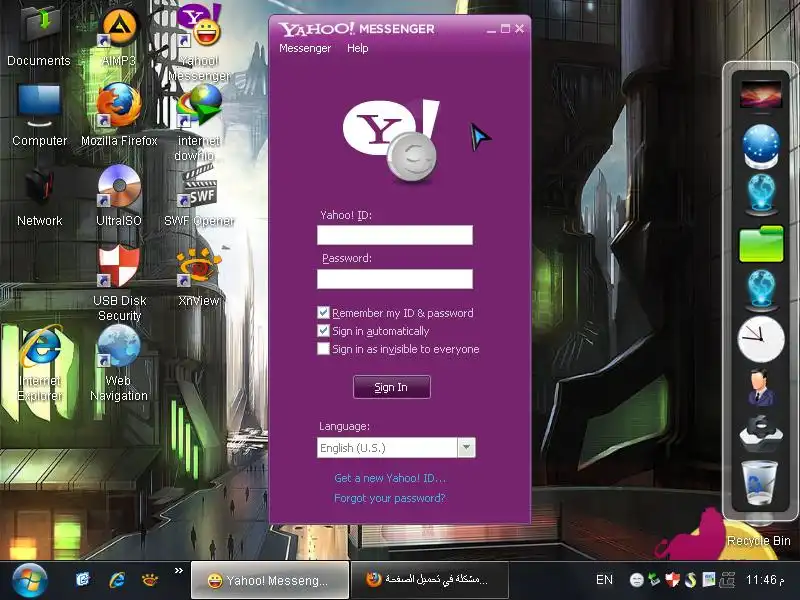The image size is (800, 600).
Task: Click the wallpaper thumbnail in the side dock
Action: pos(761,93)
